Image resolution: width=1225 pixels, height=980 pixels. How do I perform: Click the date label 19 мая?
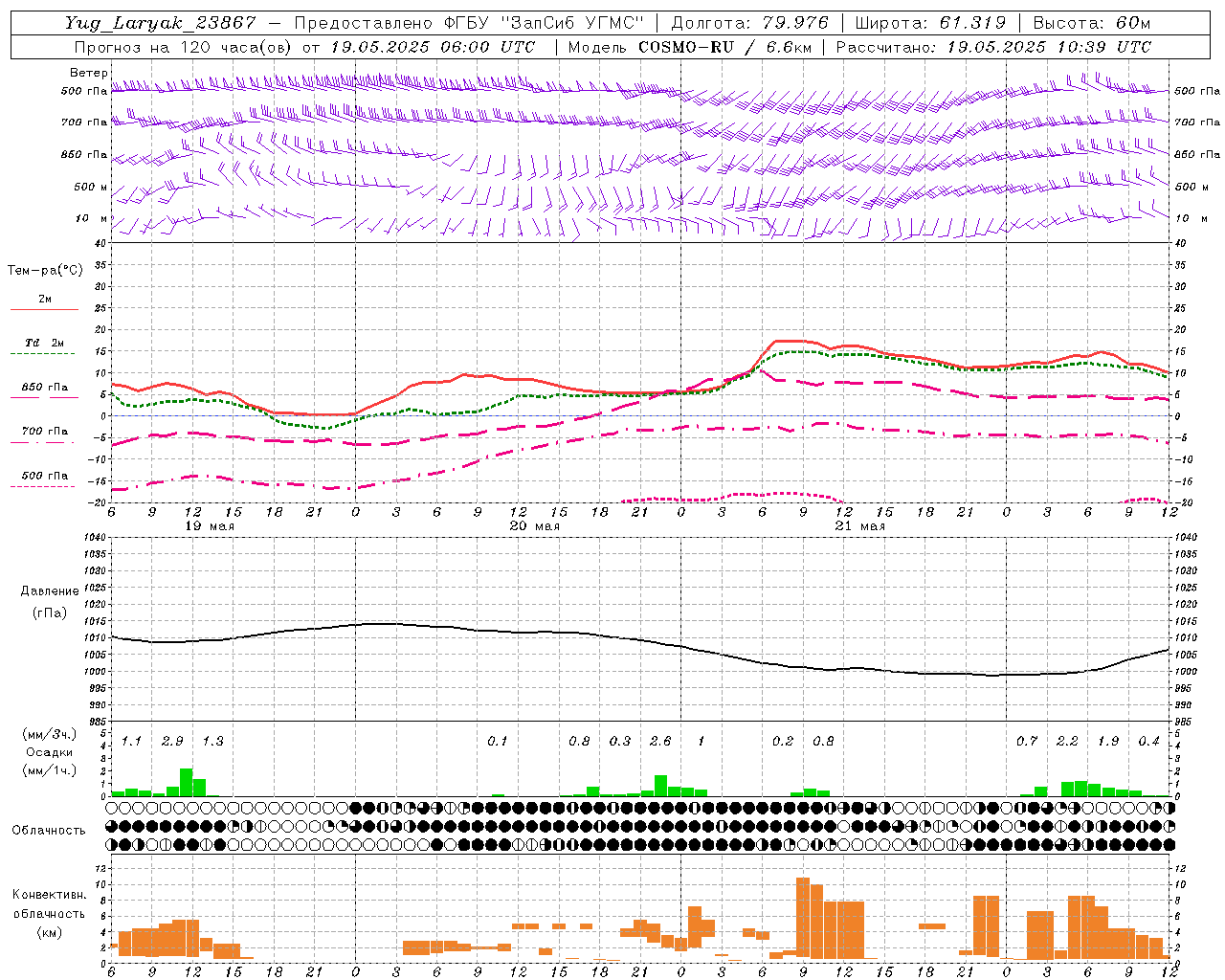pos(209,526)
